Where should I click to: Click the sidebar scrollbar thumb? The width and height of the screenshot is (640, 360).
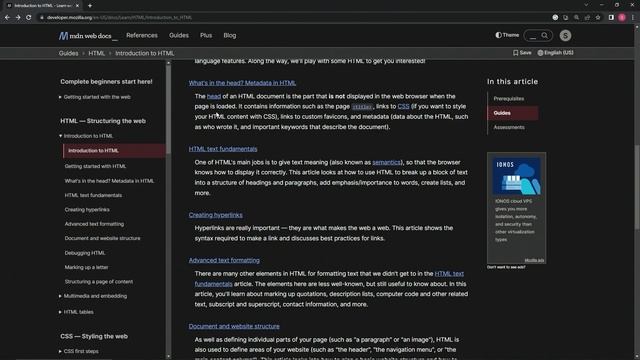(x=168, y=110)
